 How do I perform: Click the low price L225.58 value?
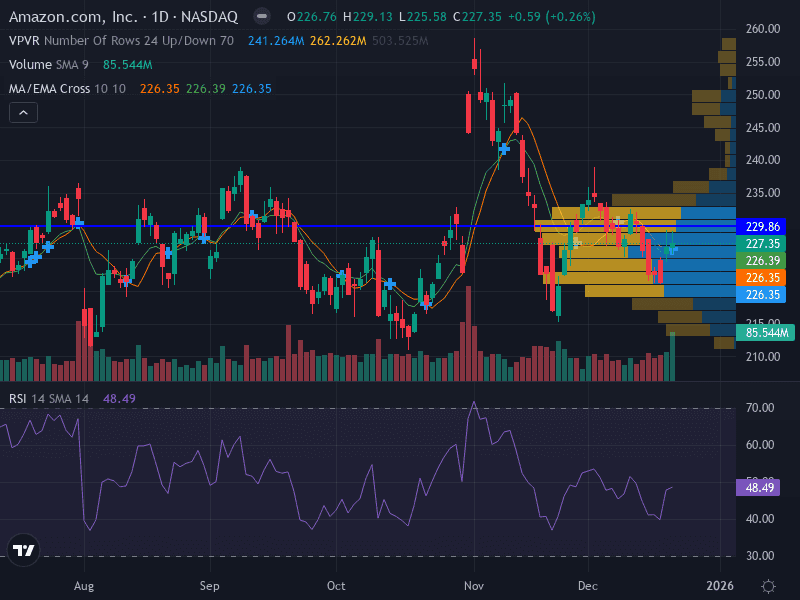point(423,17)
